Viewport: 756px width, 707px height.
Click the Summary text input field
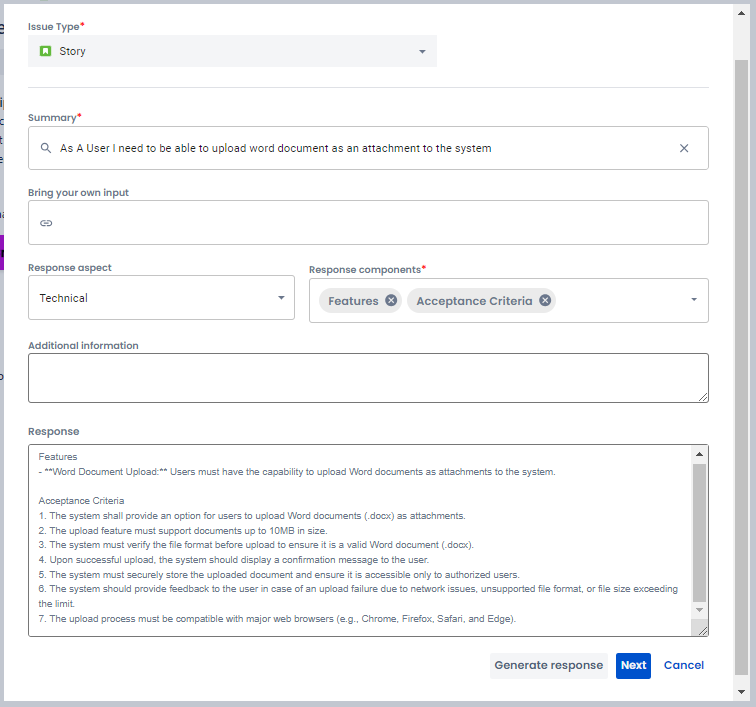(x=360, y=148)
